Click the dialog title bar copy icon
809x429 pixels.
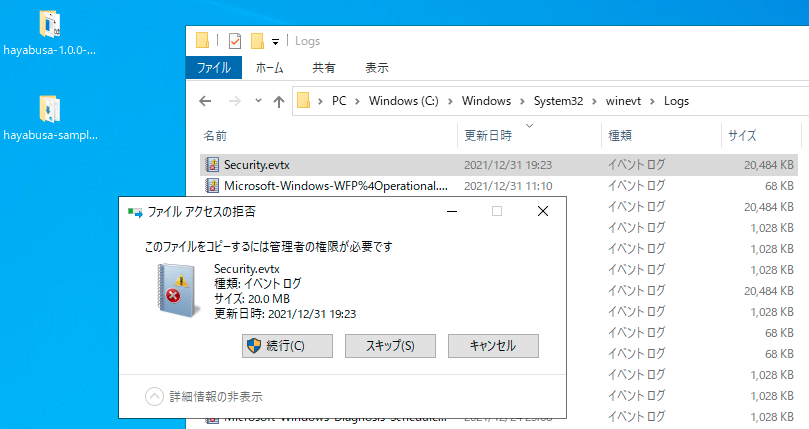point(135,212)
